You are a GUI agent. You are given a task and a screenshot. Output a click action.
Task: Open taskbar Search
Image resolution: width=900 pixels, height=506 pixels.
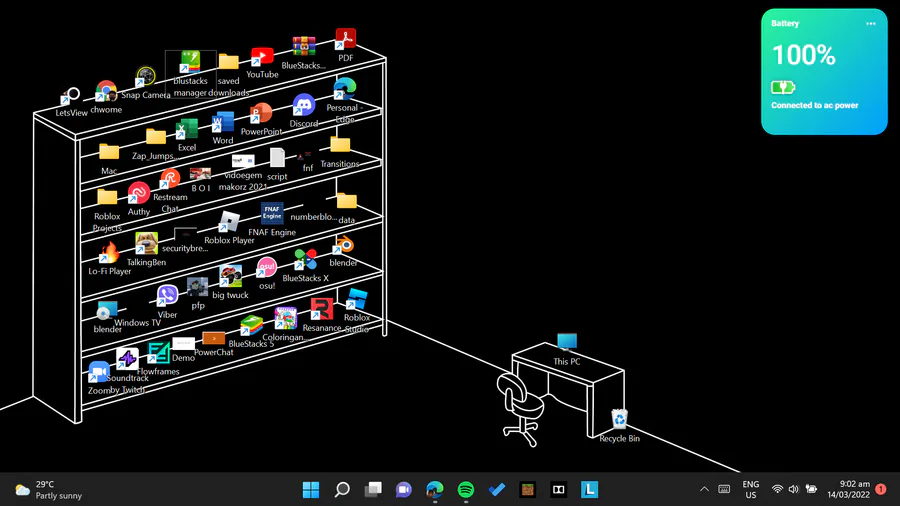click(x=342, y=489)
